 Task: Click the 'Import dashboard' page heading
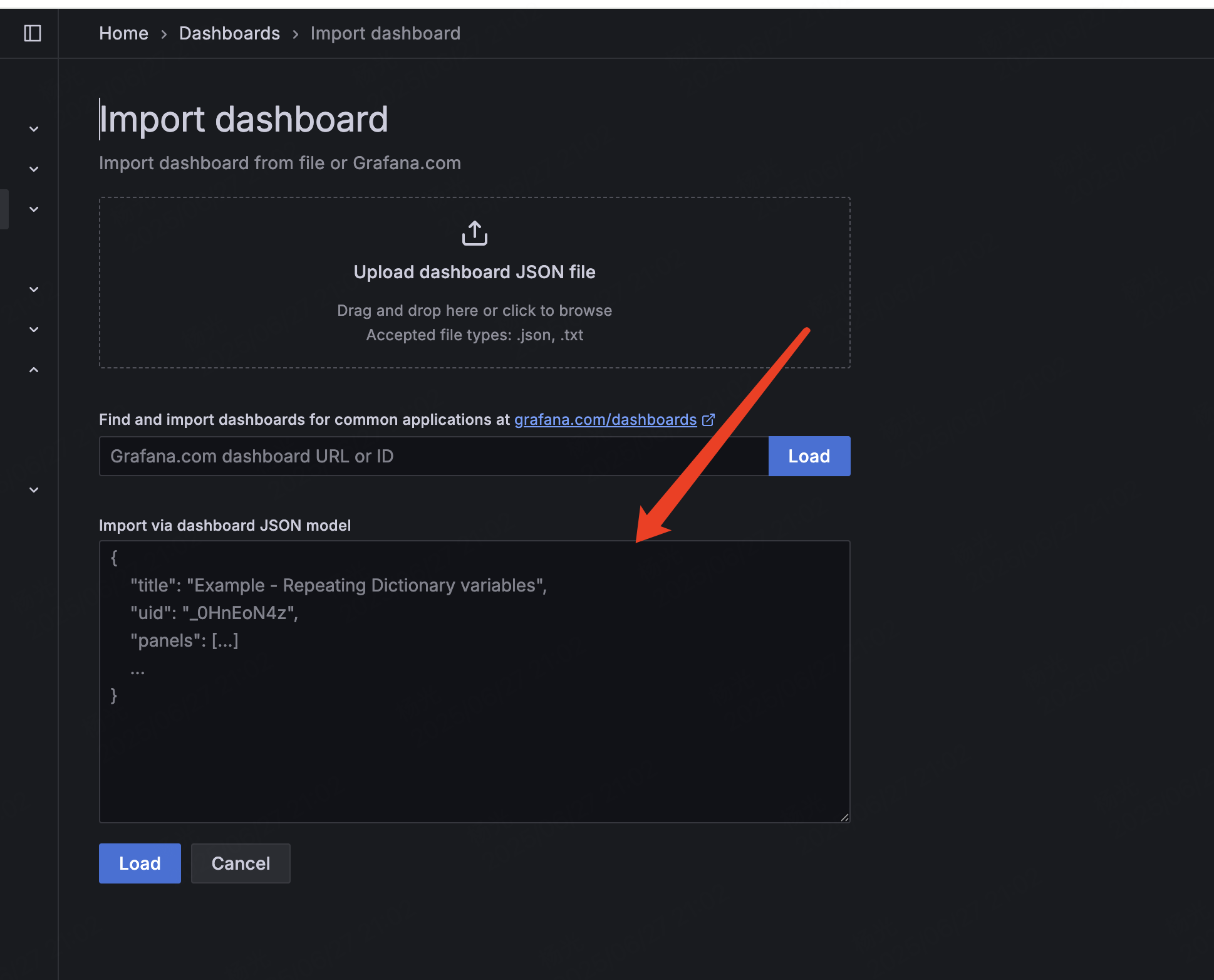click(244, 119)
